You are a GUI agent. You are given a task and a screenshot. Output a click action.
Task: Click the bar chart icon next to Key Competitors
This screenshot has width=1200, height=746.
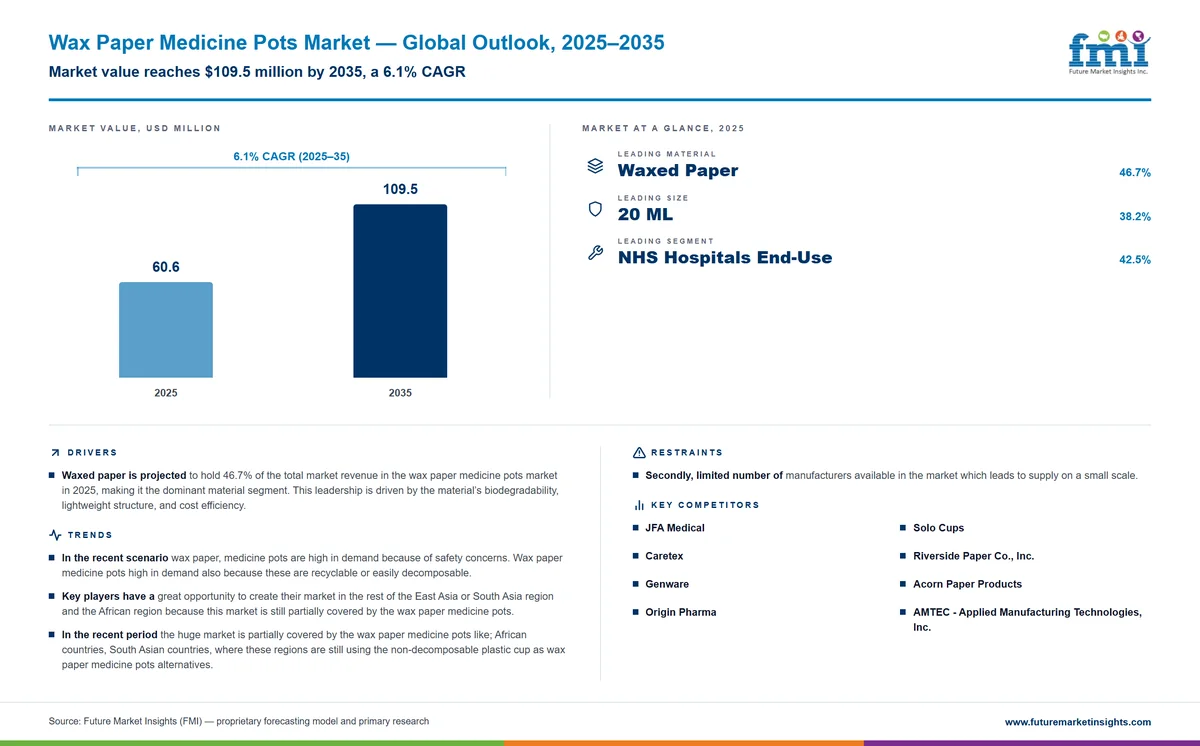[639, 505]
